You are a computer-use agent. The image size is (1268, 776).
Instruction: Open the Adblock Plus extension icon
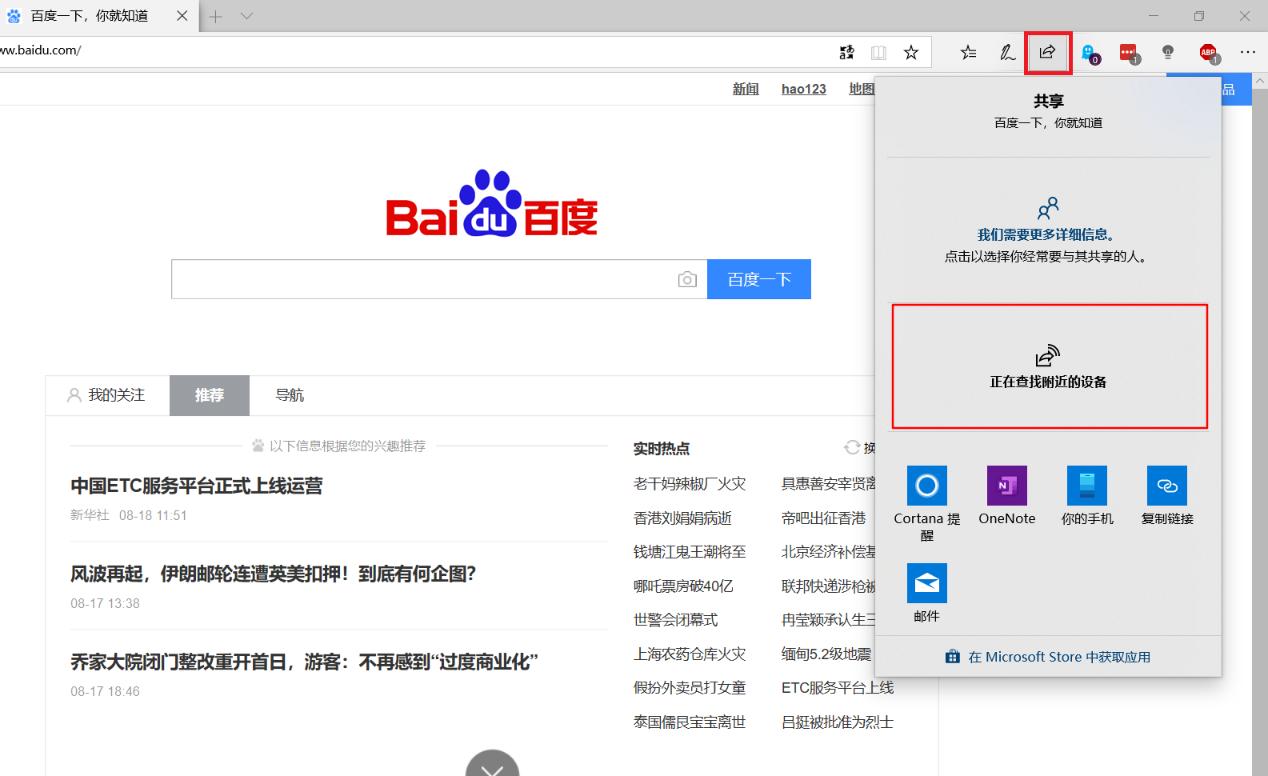[x=1207, y=52]
